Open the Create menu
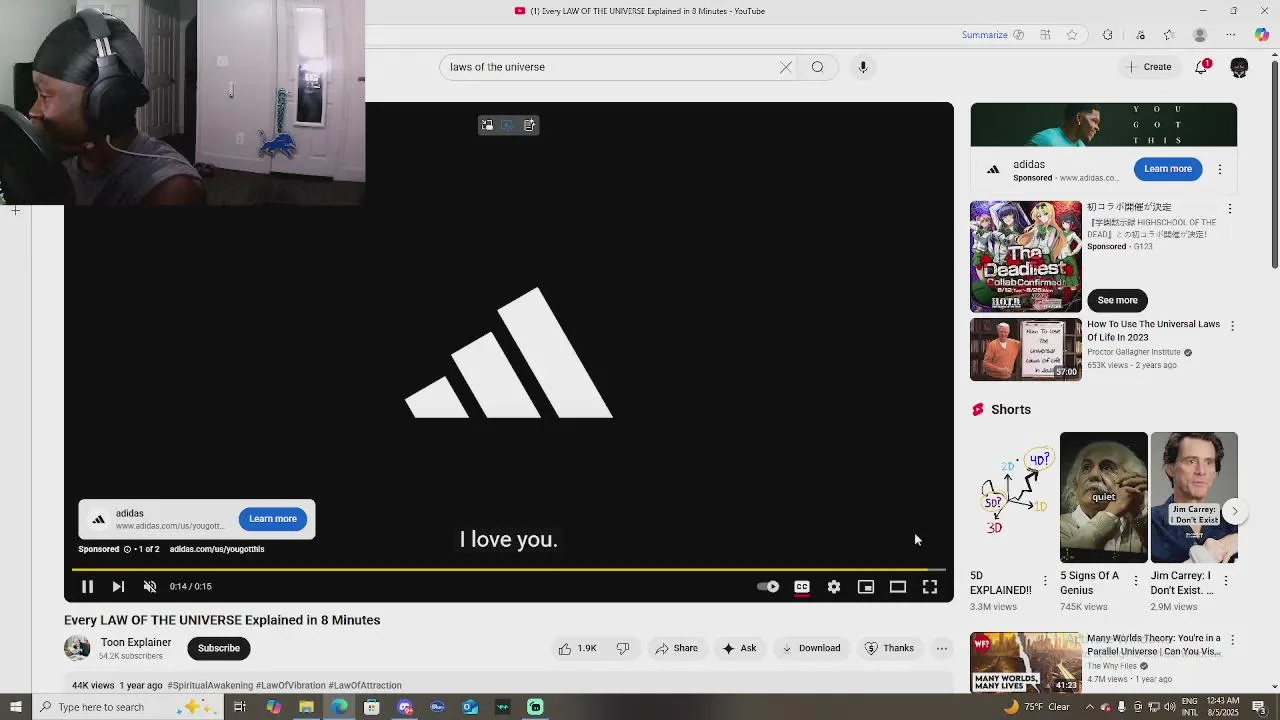 click(1148, 67)
